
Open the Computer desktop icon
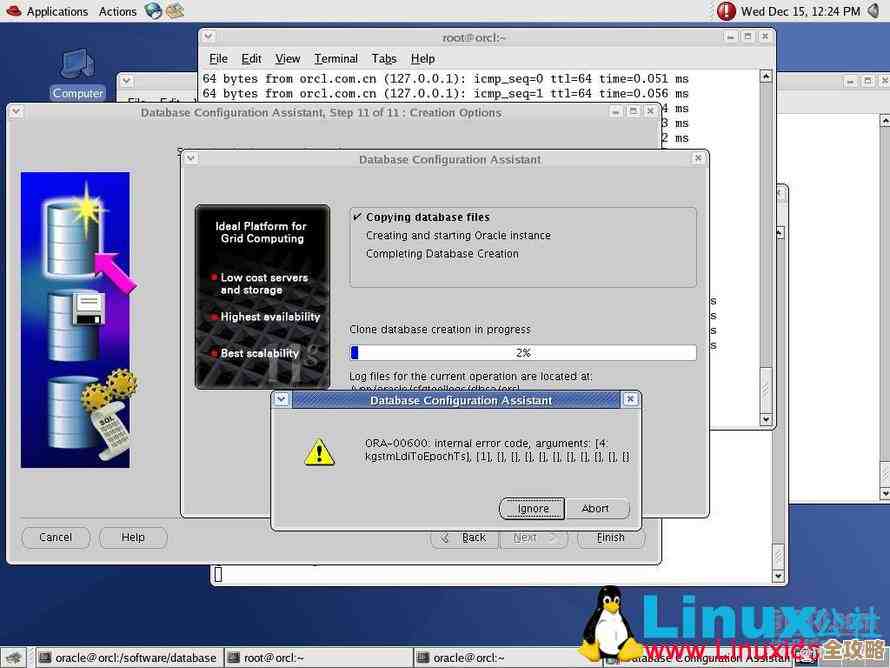click(77, 72)
